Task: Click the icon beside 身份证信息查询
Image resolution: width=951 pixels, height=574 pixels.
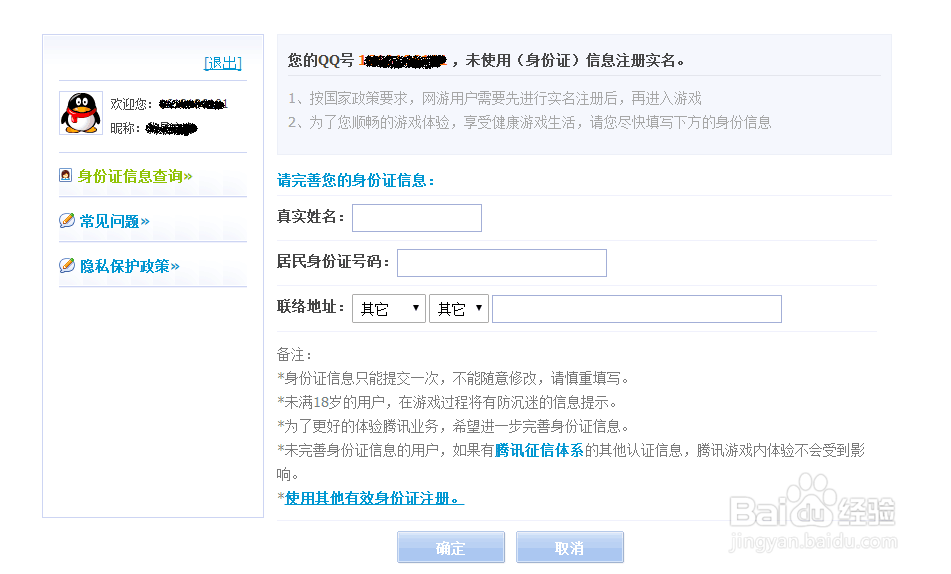Action: point(66,175)
